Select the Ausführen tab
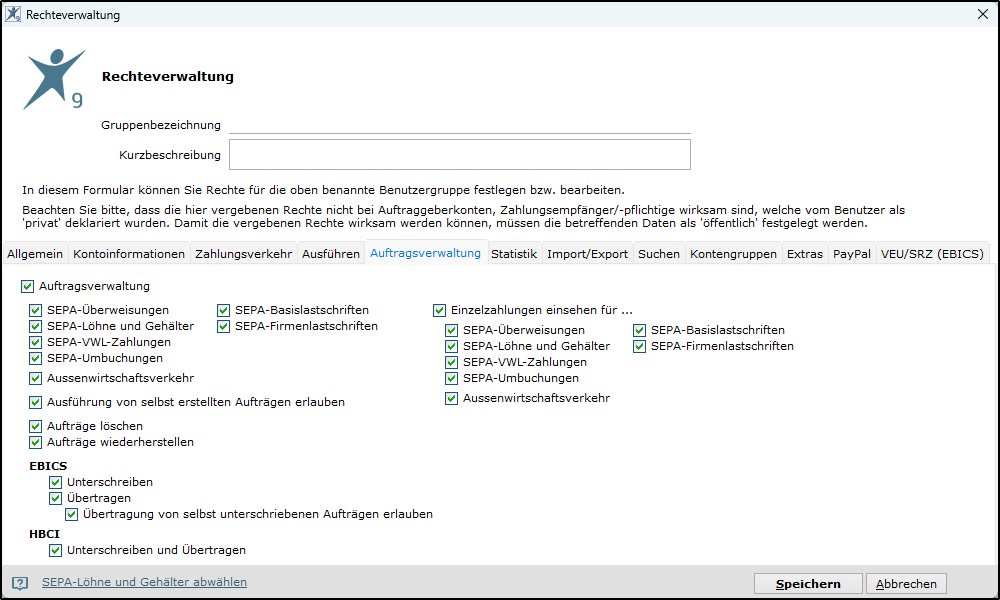1000x600 pixels. 331,254
